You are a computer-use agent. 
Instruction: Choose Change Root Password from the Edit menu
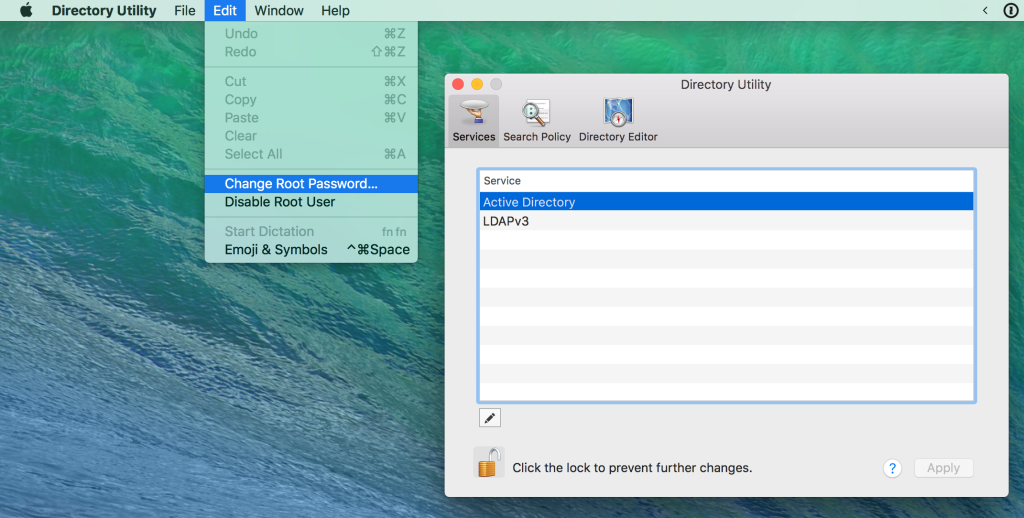[x=311, y=184]
